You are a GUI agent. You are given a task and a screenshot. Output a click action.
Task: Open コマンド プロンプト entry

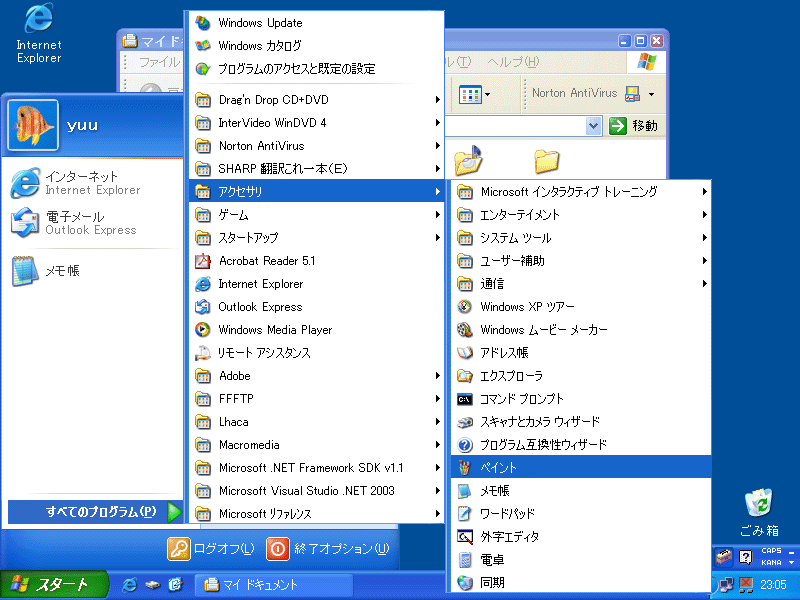(x=581, y=398)
